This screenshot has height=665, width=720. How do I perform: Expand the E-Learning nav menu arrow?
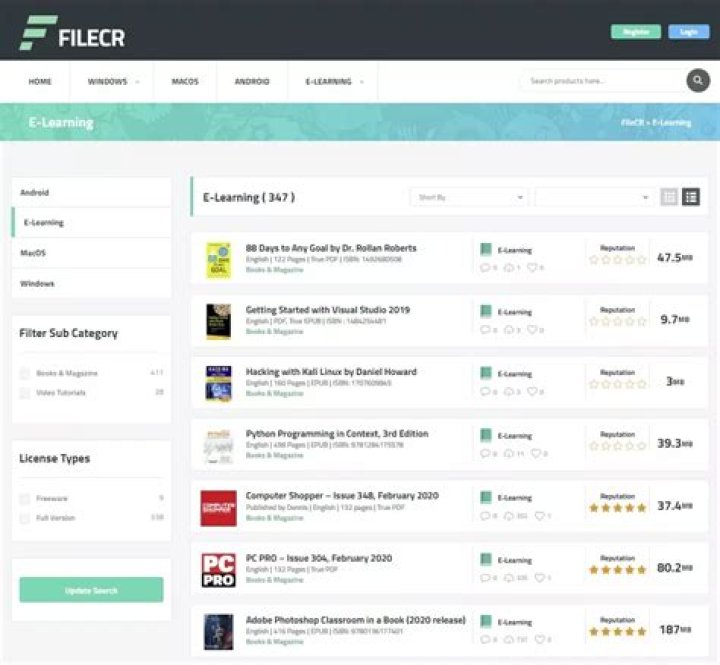tap(362, 82)
